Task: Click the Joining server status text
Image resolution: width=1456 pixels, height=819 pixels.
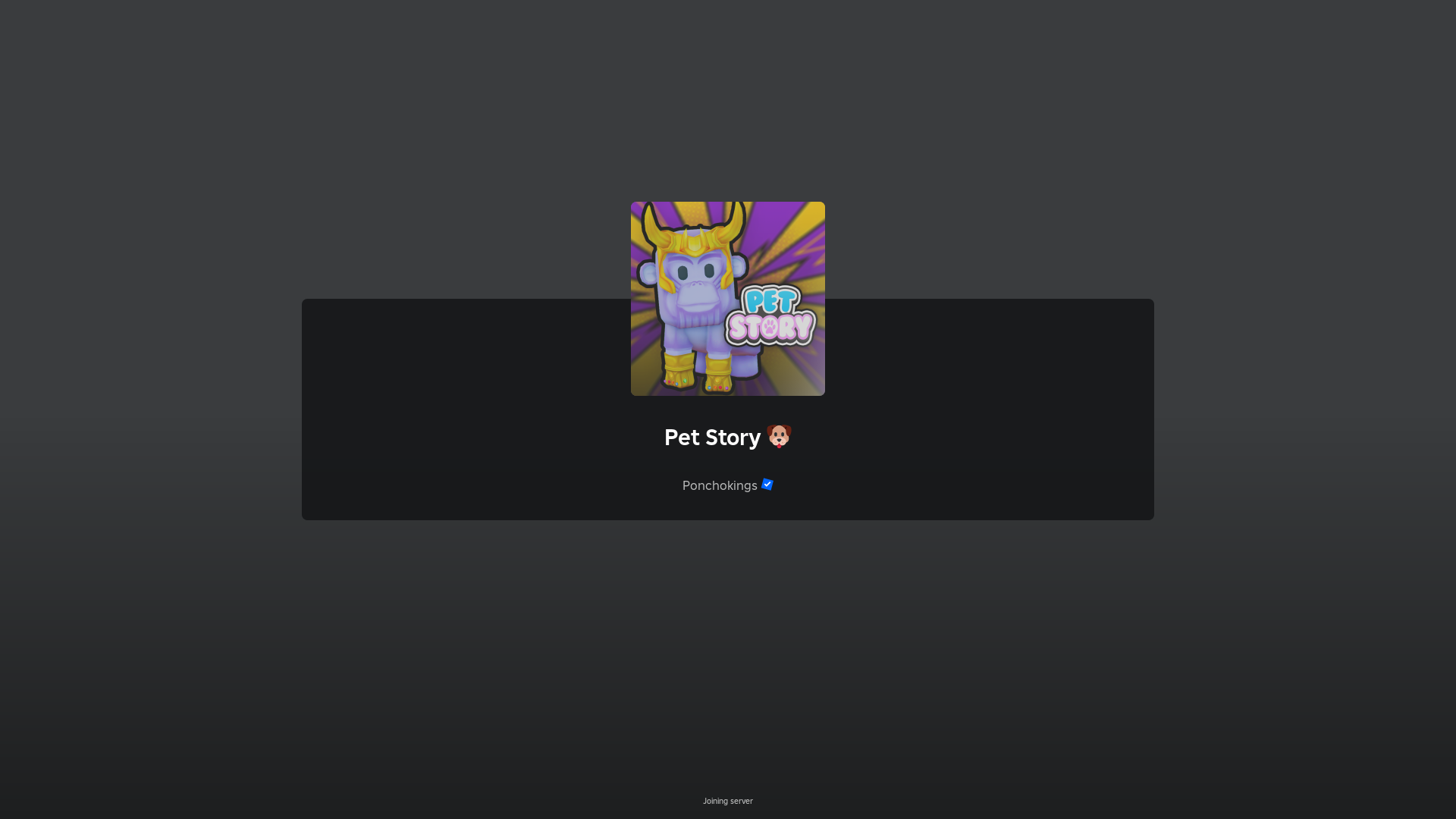Action: (727, 801)
